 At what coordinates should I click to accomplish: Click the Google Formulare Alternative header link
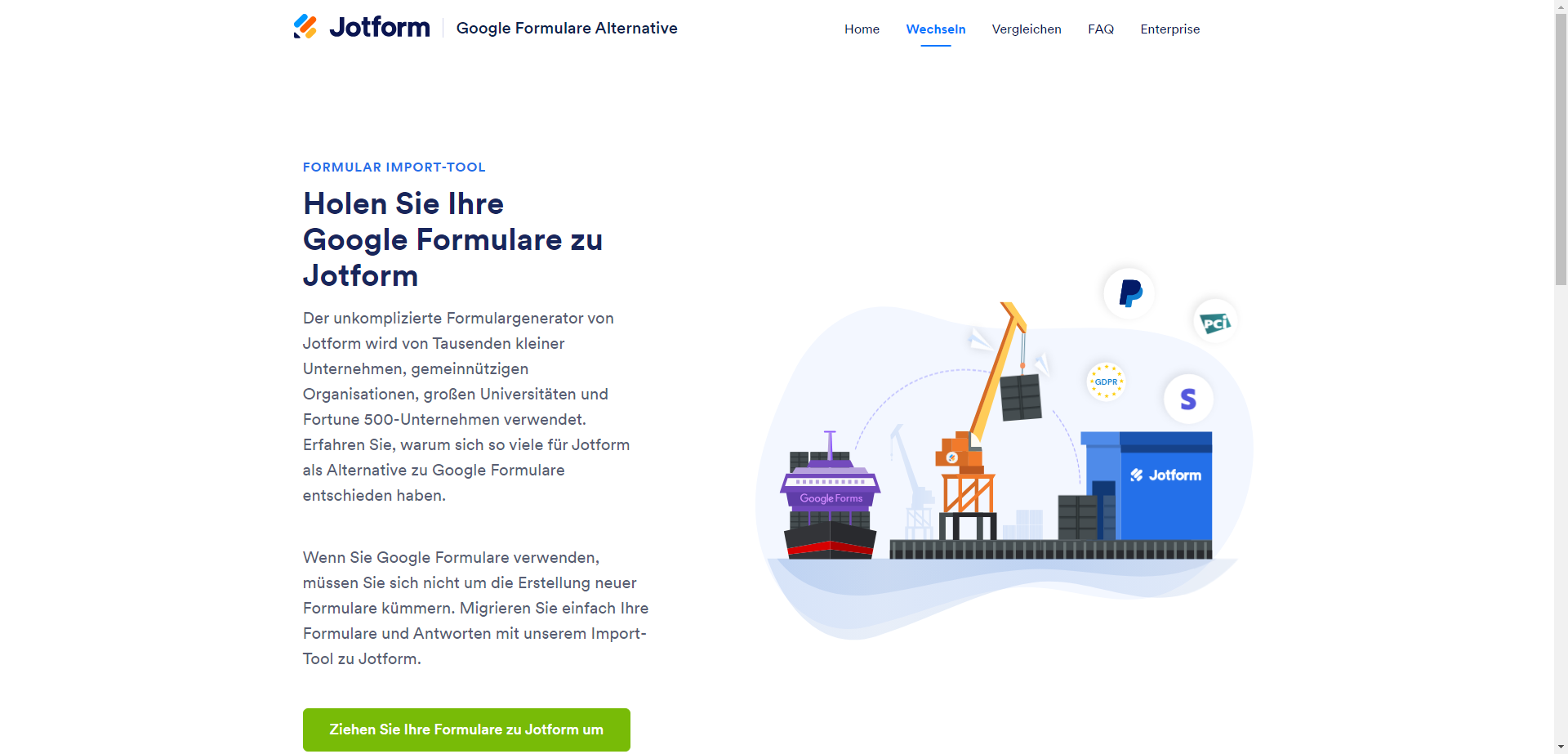pyautogui.click(x=567, y=28)
